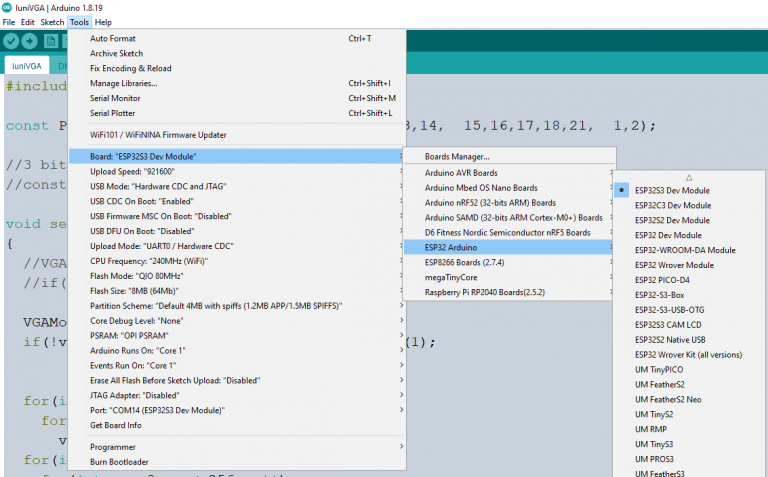The width and height of the screenshot is (768, 477).
Task: Switch to the luniVGA tab
Action: pos(26,66)
